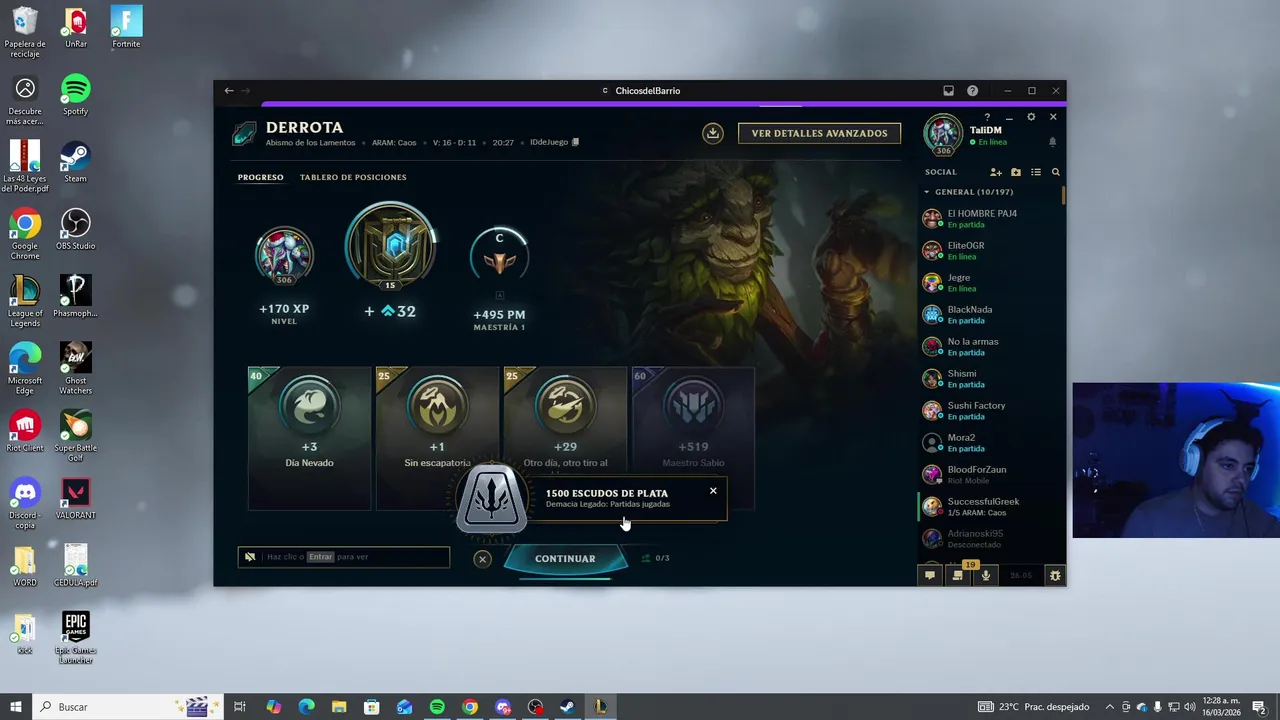This screenshot has height=720, width=1280.
Task: Click the Continuar button
Action: [x=565, y=559]
